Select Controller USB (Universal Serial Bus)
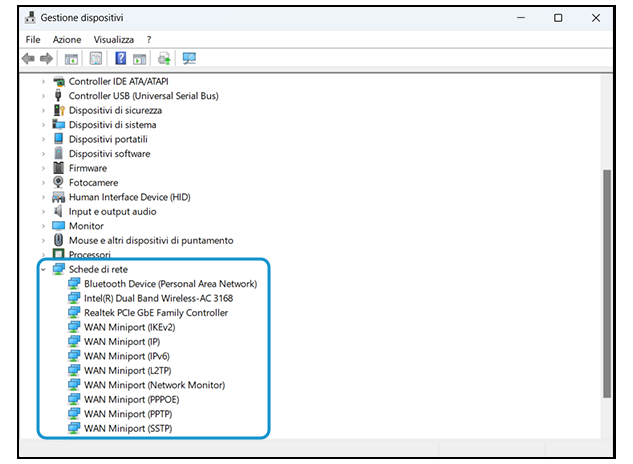 [x=144, y=96]
